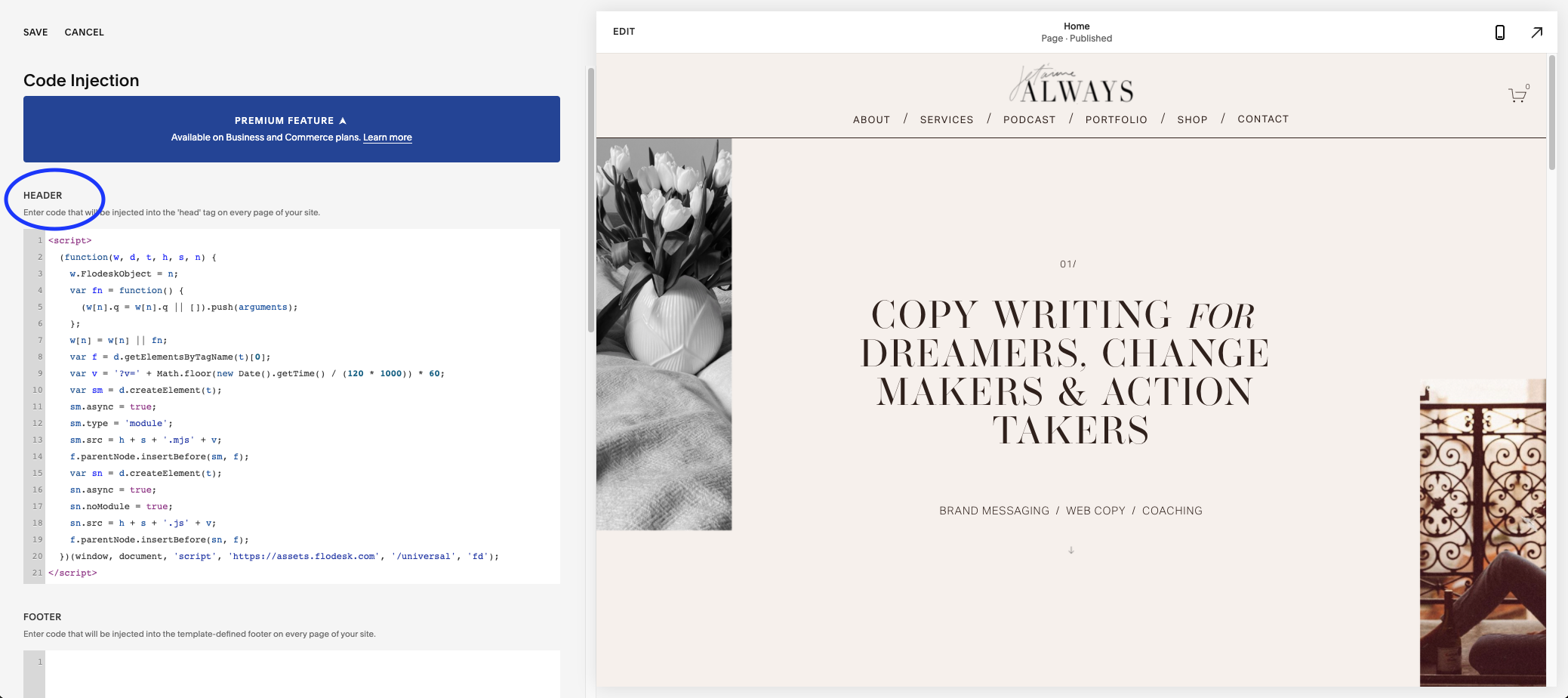1568x698 pixels.
Task: Click the footer description text
Action: tap(199, 634)
